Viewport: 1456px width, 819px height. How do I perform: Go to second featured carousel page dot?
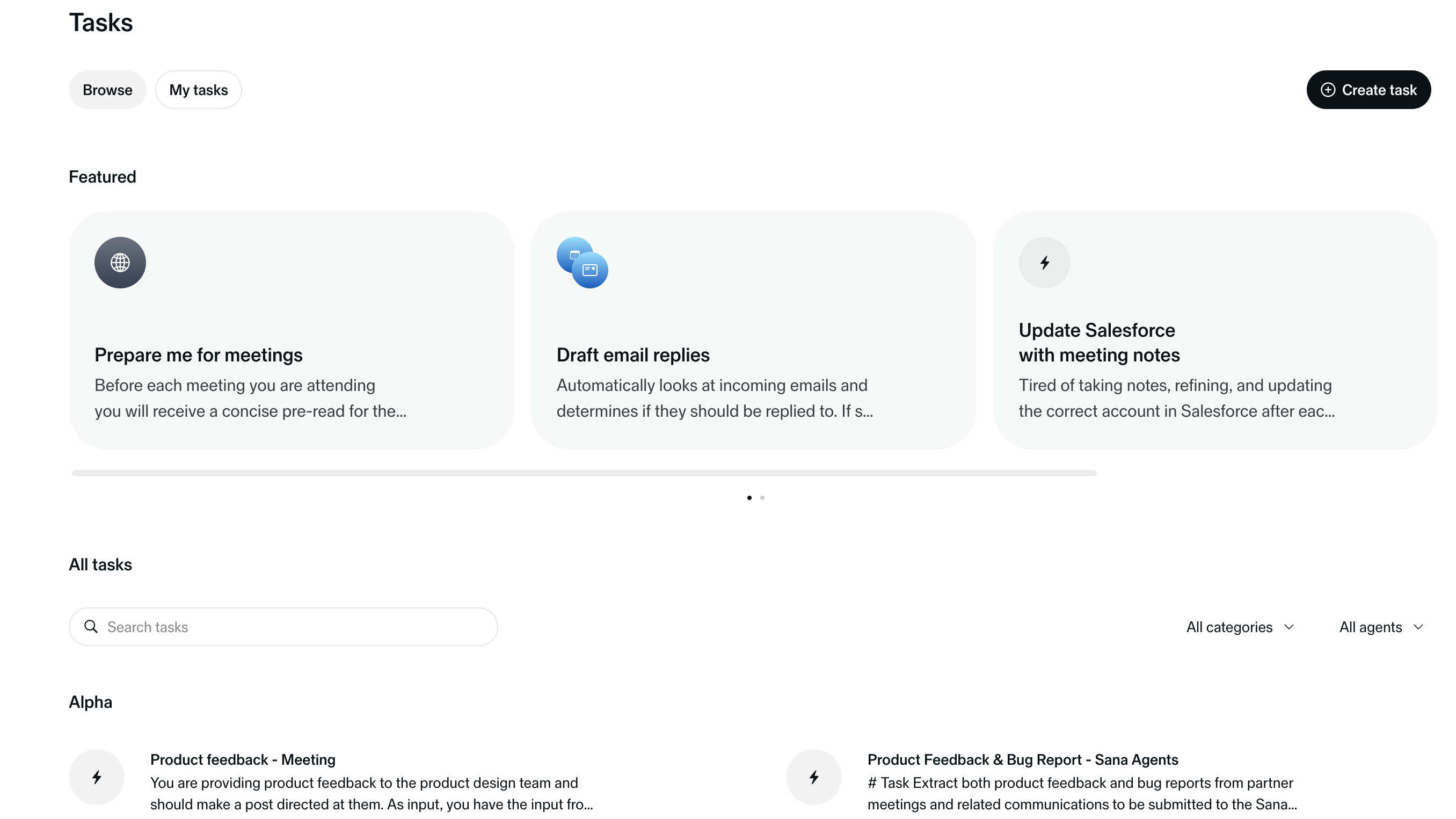pos(762,498)
